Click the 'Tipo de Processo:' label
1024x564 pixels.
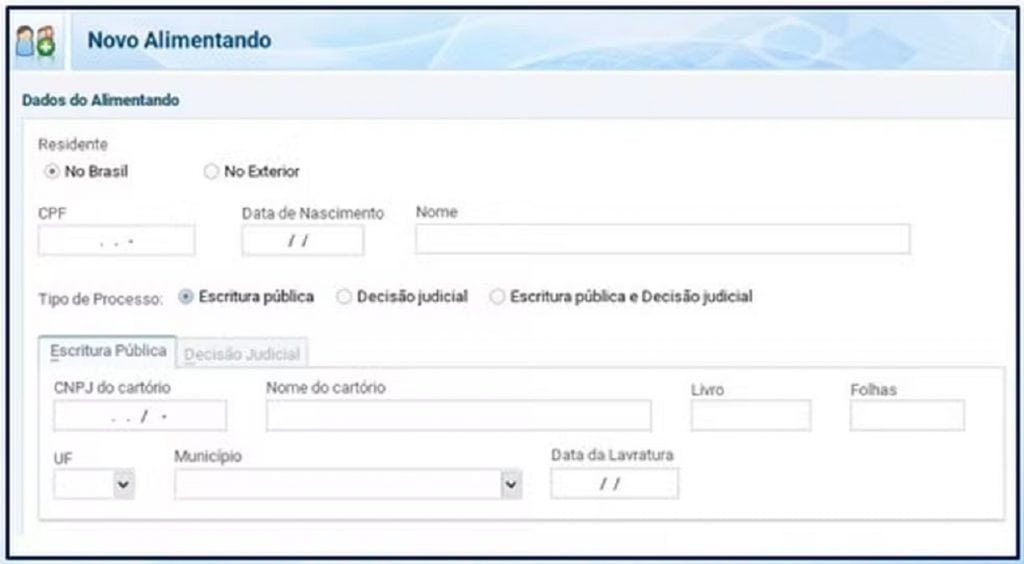tap(101, 299)
